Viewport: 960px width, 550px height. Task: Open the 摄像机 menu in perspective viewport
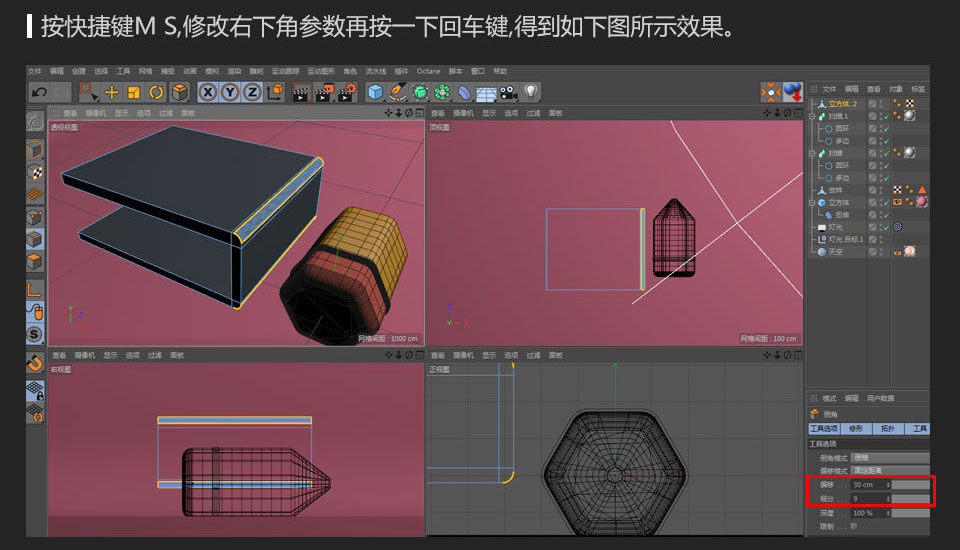tap(96, 113)
